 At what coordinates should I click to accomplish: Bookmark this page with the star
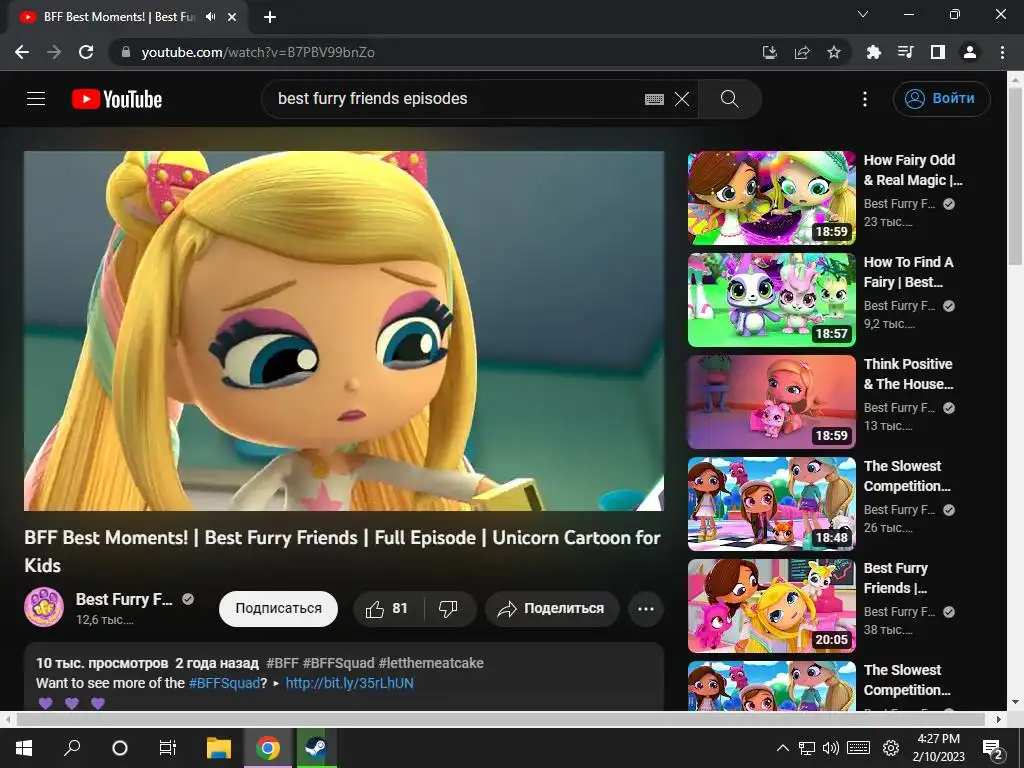834,52
